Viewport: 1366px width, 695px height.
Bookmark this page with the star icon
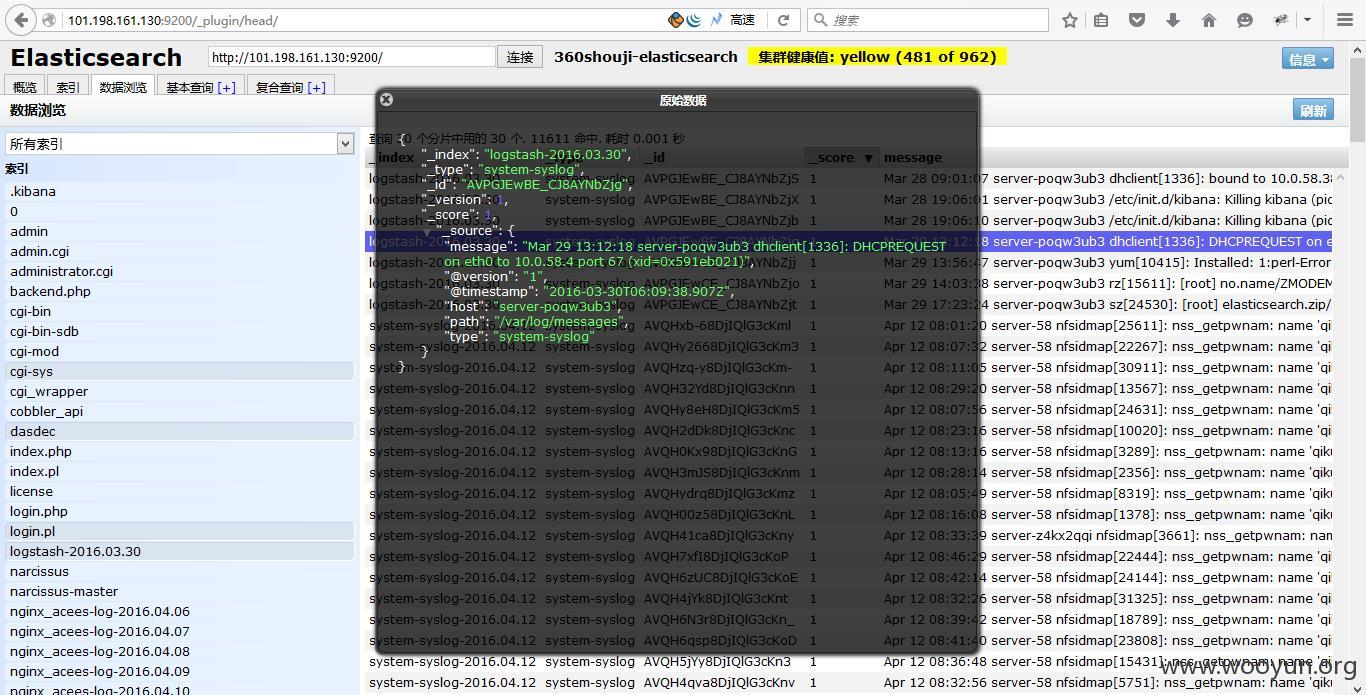(x=1070, y=20)
